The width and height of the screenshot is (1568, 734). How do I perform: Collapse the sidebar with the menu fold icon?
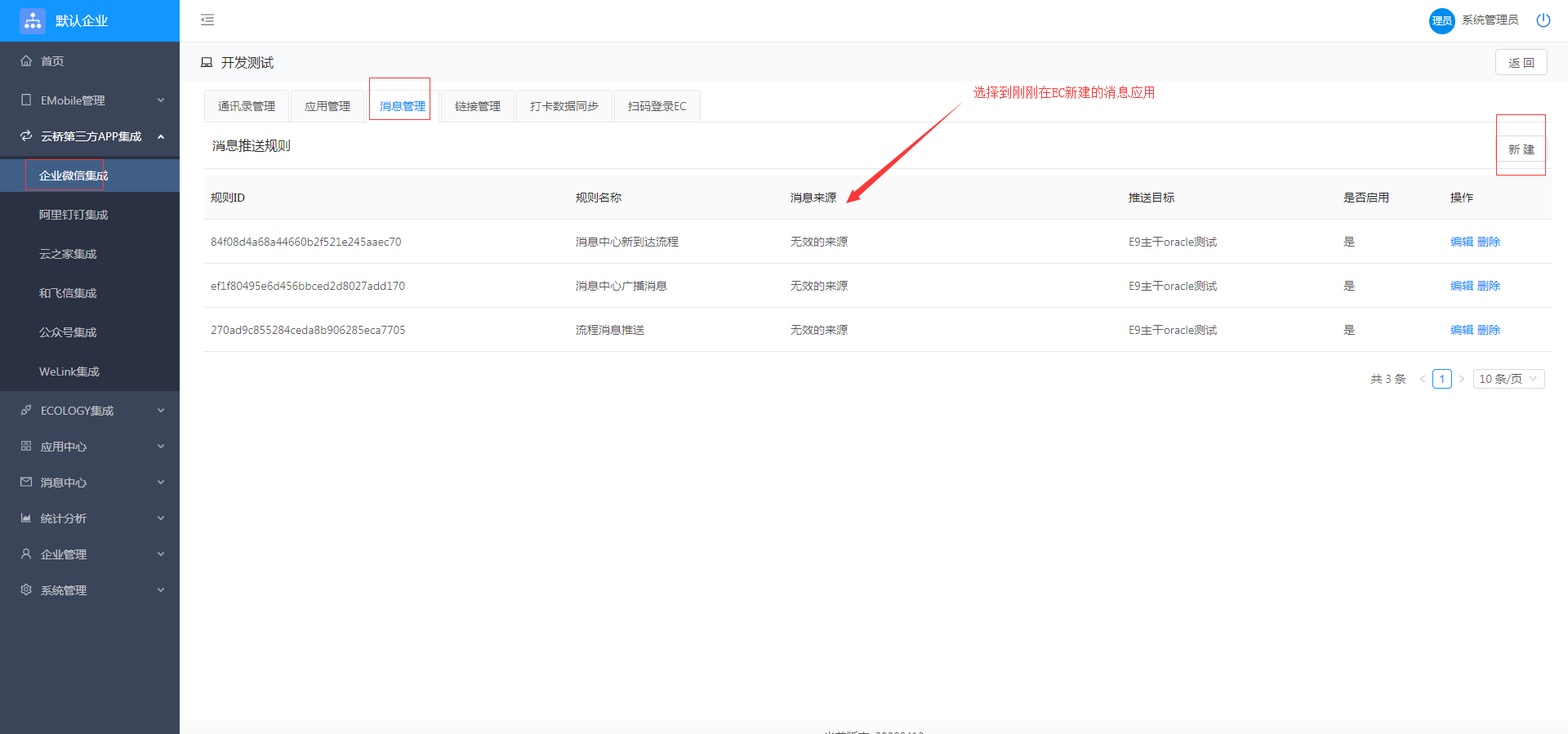[x=207, y=20]
